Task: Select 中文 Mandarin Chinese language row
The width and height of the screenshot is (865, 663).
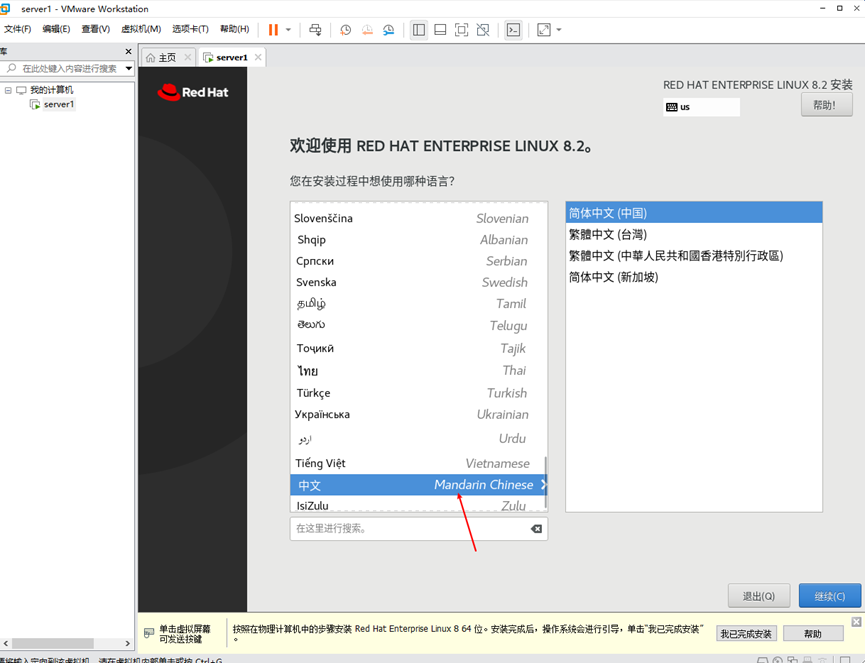Action: tap(418, 485)
